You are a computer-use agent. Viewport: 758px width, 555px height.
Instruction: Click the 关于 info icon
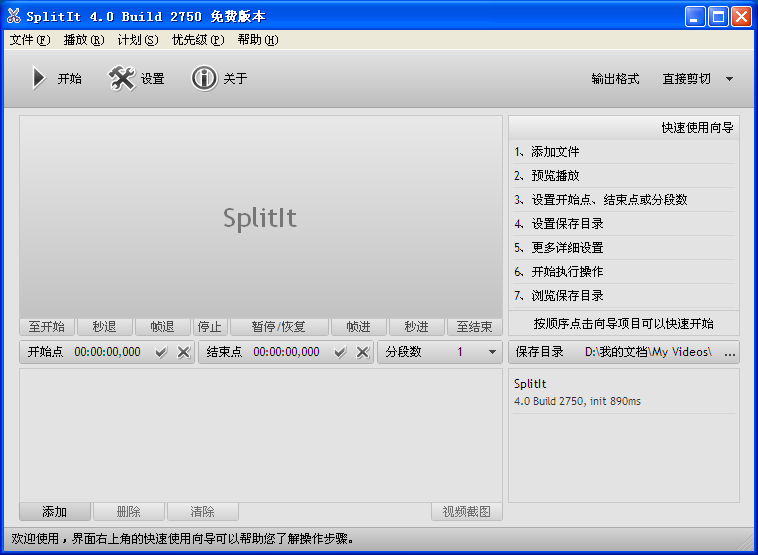[x=204, y=78]
